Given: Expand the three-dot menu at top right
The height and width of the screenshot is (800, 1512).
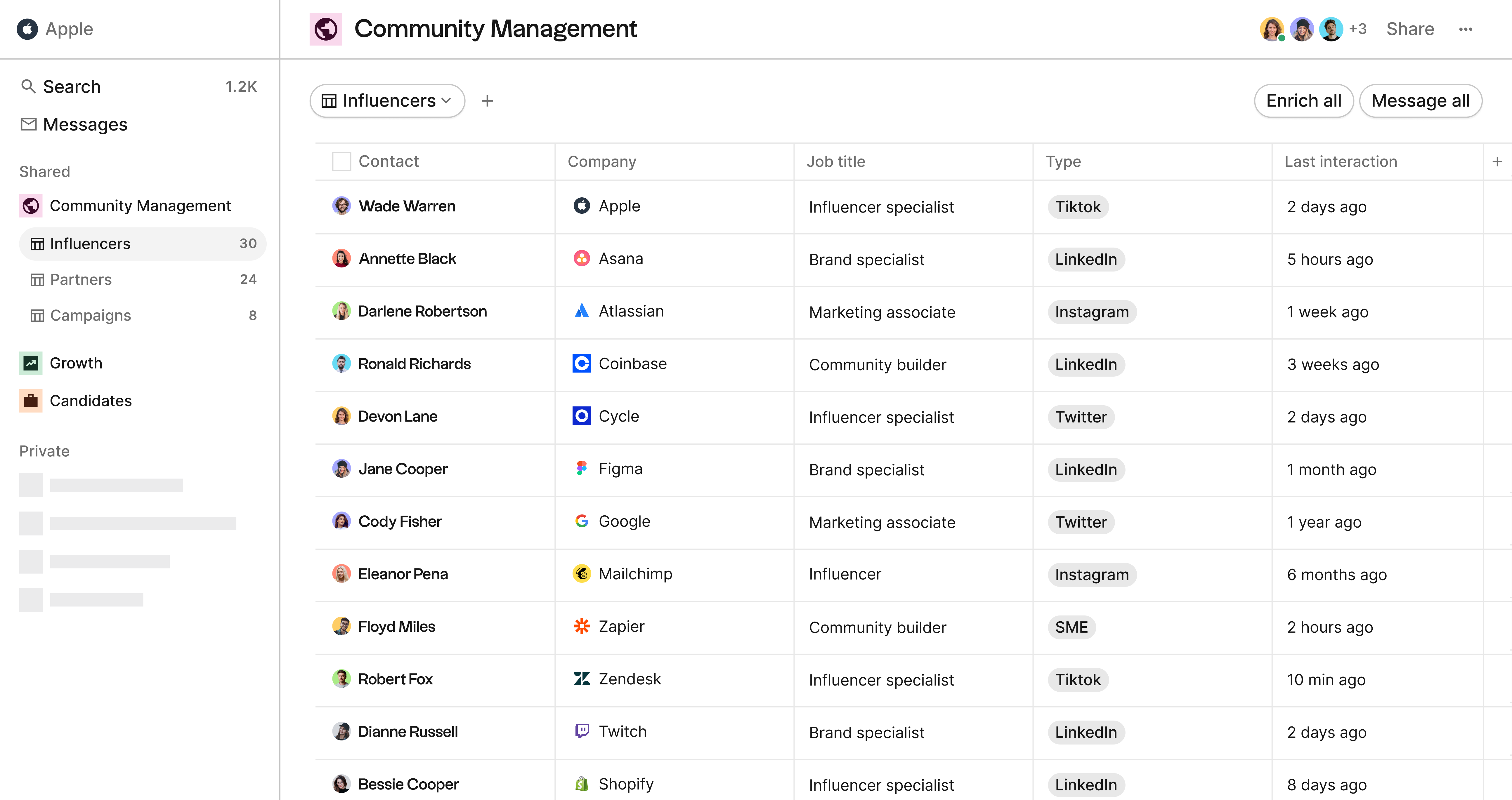Looking at the screenshot, I should click(x=1466, y=29).
